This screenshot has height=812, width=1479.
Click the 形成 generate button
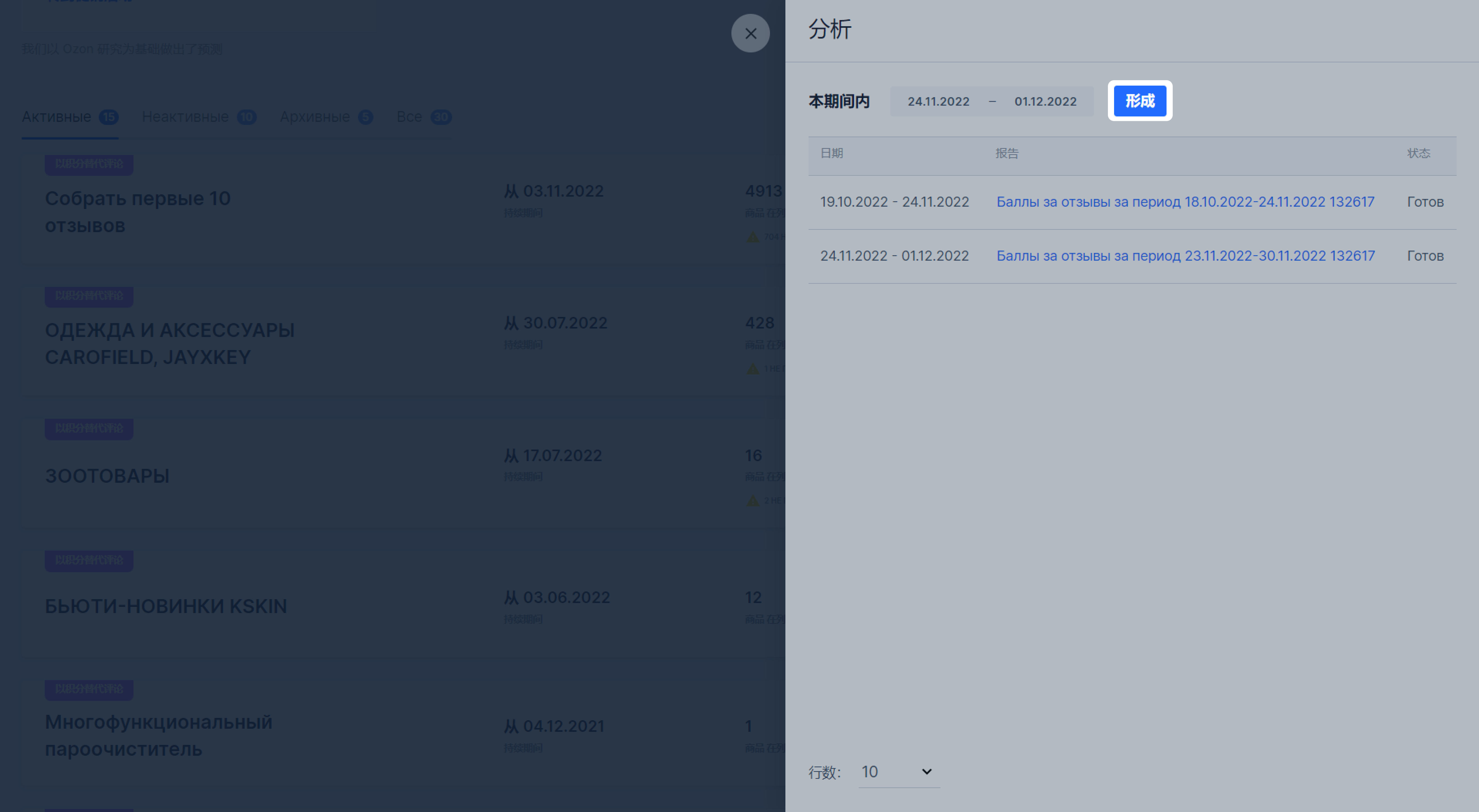[1140, 101]
